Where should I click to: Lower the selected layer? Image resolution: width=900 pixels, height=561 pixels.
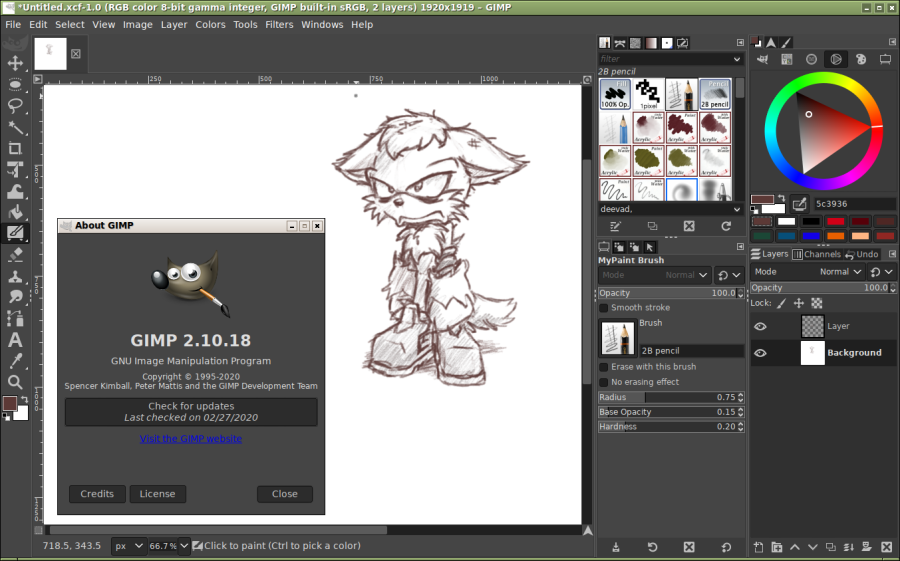tap(813, 547)
